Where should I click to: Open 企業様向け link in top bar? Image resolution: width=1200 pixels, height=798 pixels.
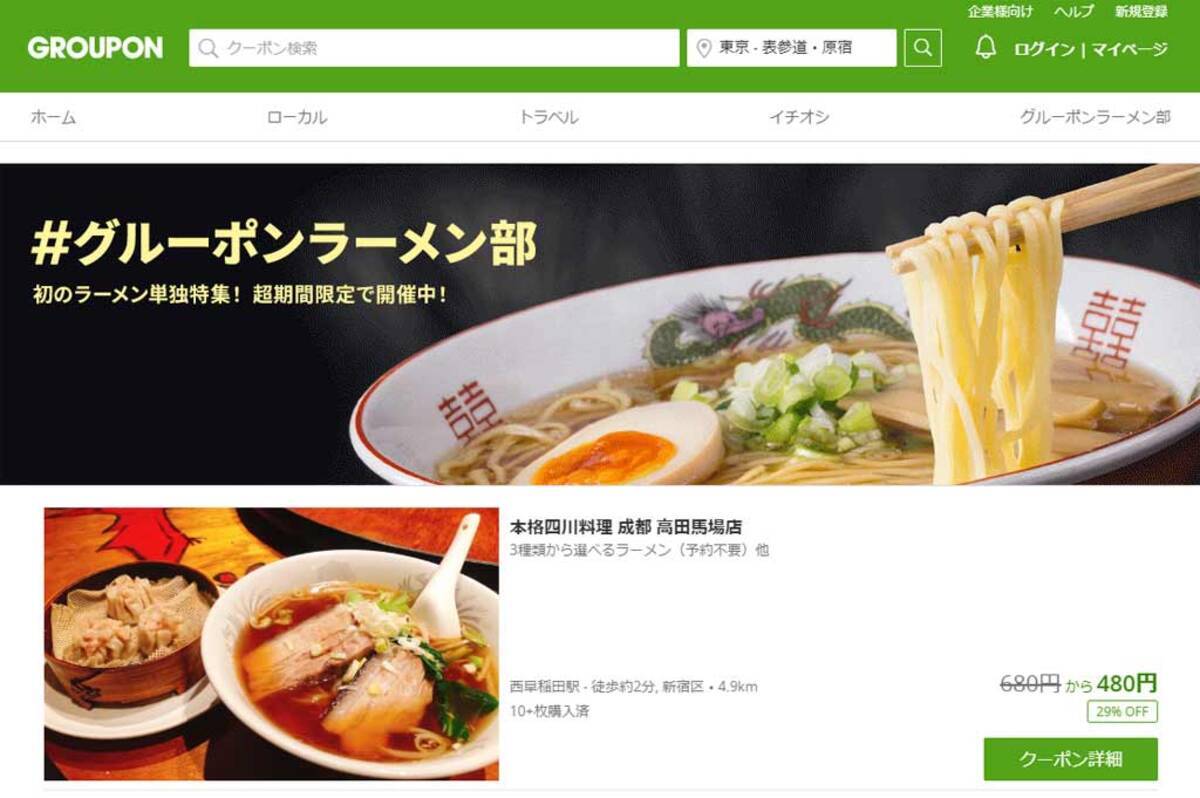tap(1000, 12)
